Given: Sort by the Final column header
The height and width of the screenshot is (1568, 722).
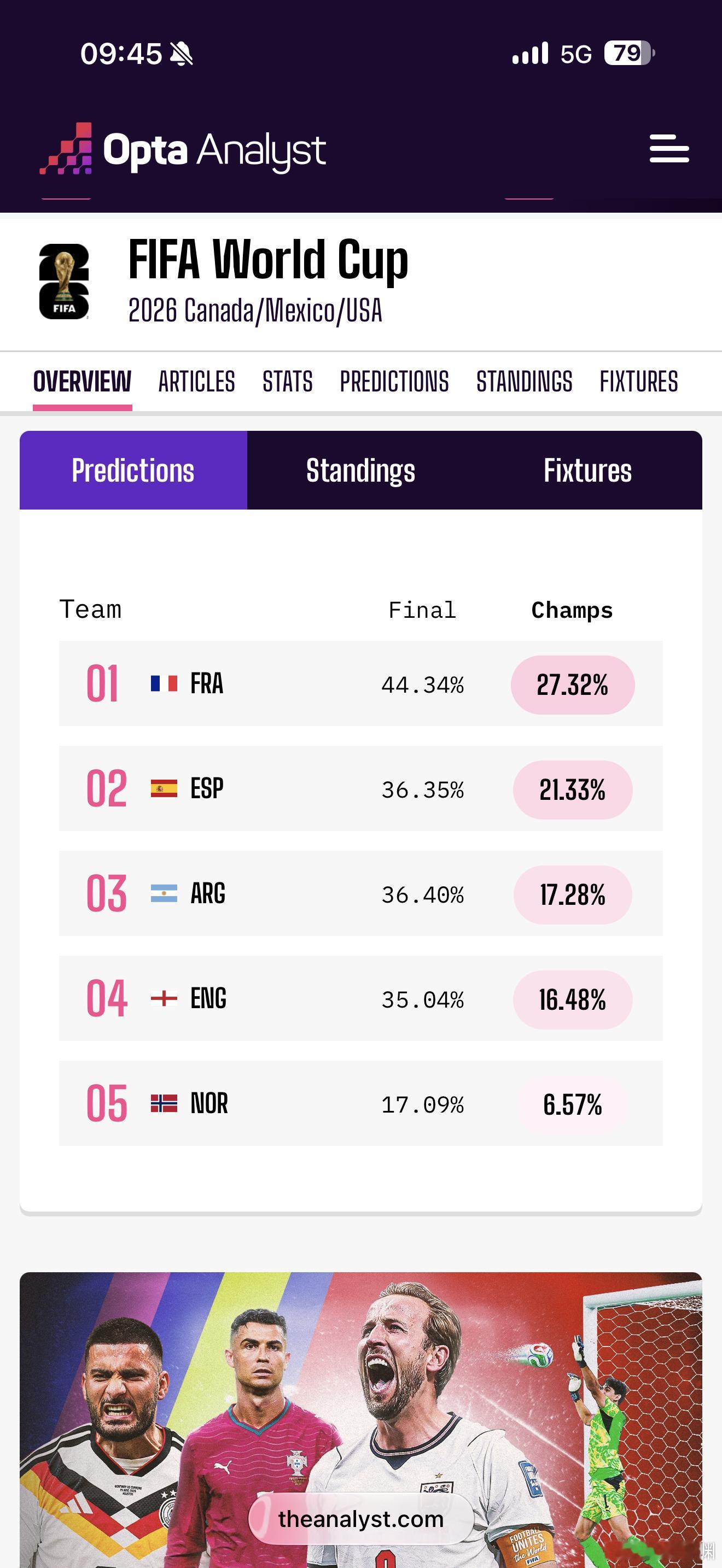Looking at the screenshot, I should coord(422,610).
